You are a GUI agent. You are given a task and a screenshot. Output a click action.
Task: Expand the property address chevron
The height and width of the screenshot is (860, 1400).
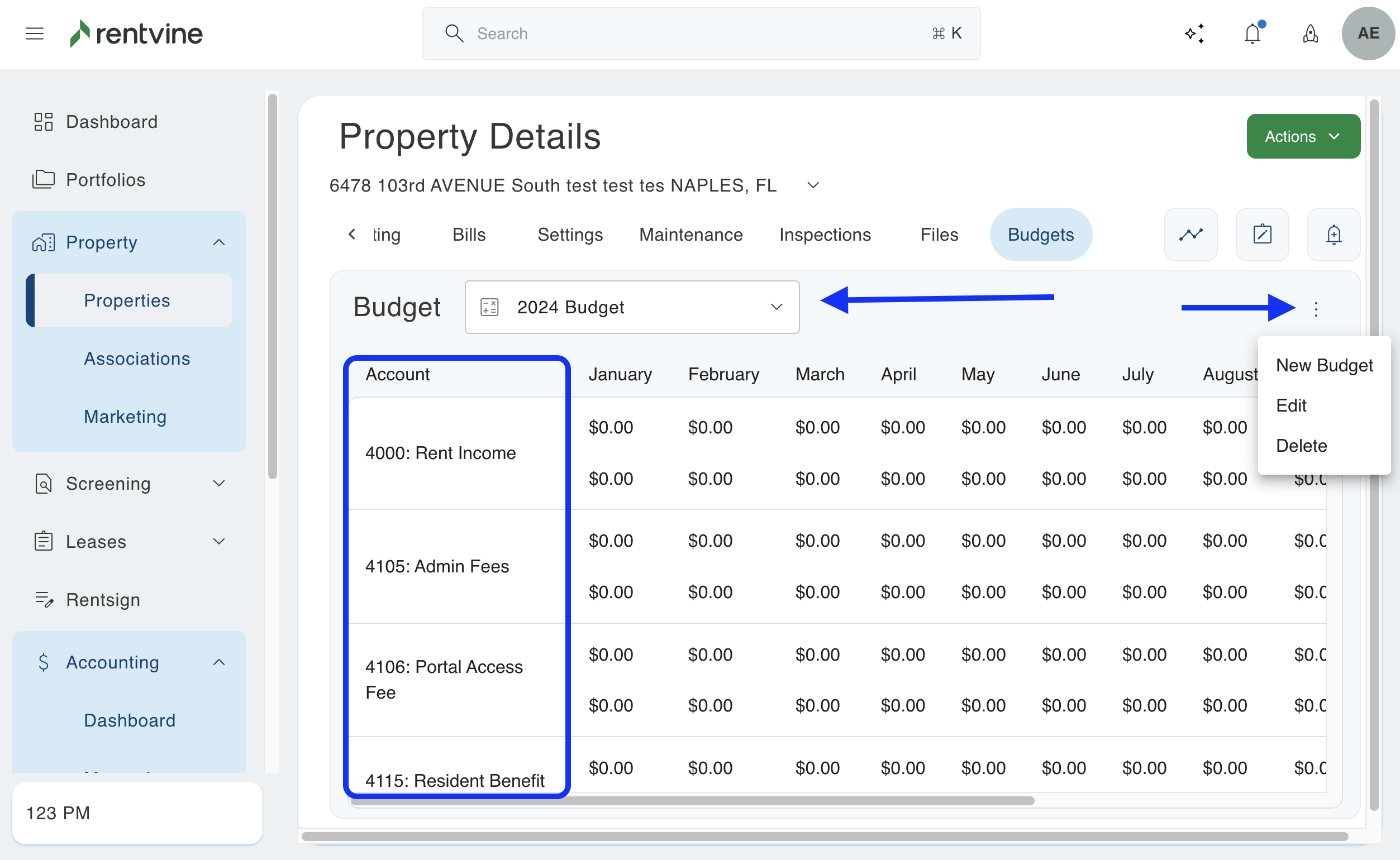pos(813,185)
